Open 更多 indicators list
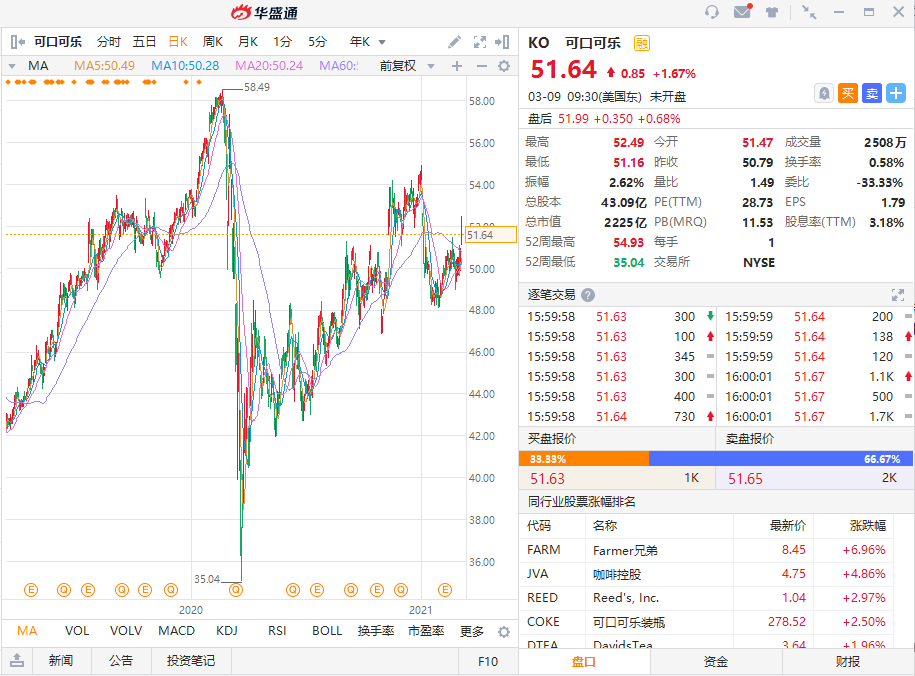The image size is (915, 676). point(472,632)
